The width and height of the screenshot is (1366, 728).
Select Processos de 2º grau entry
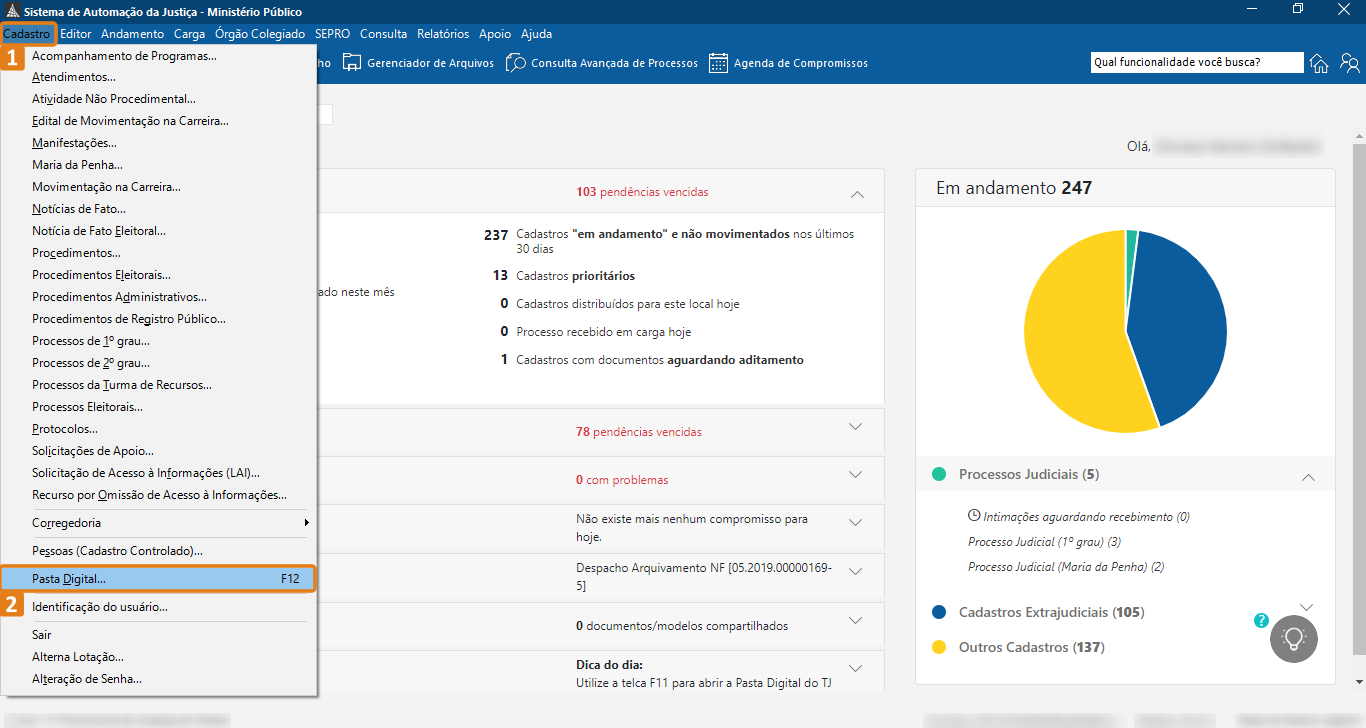[159, 363]
